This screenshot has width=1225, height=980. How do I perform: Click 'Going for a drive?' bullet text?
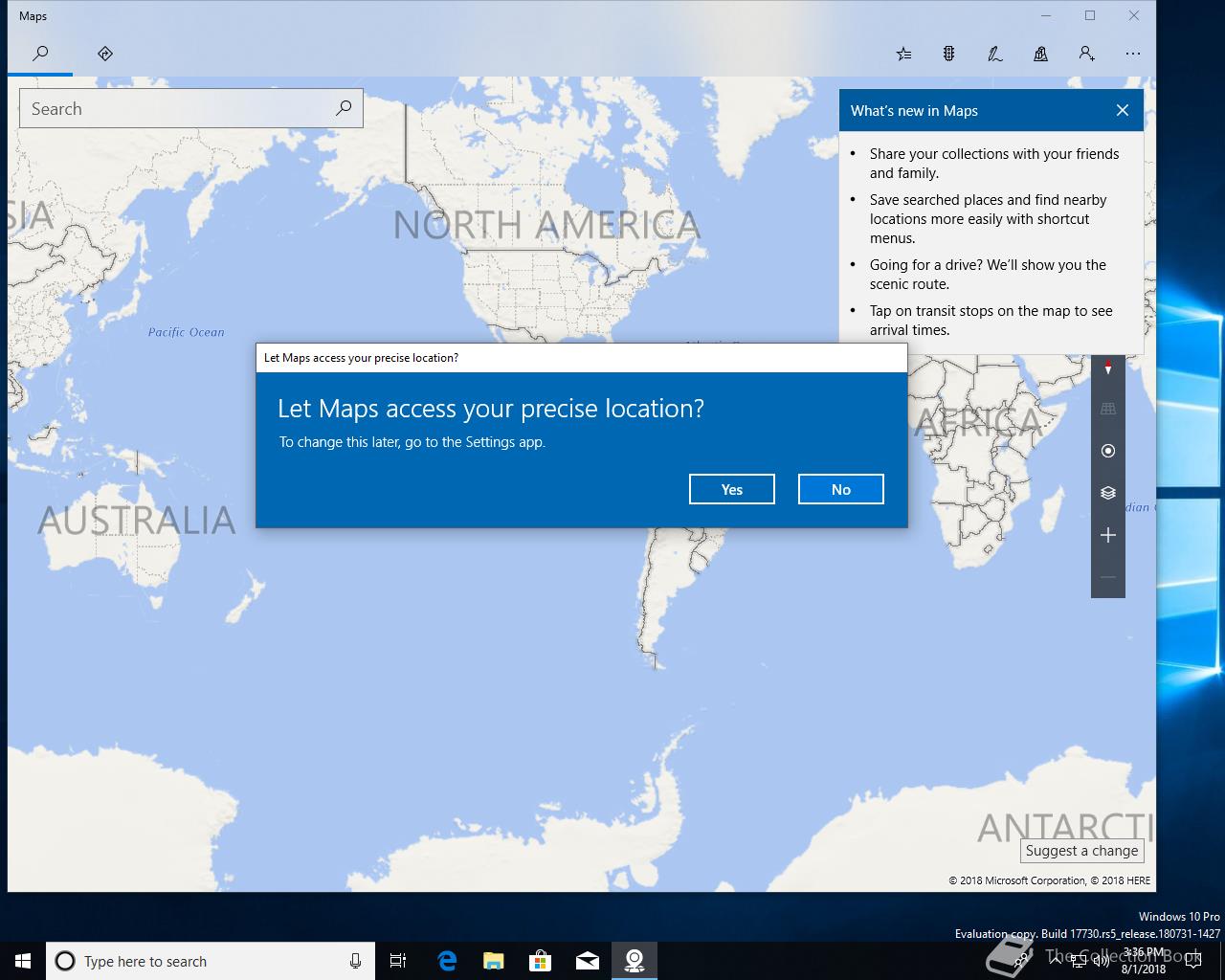[x=988, y=275]
